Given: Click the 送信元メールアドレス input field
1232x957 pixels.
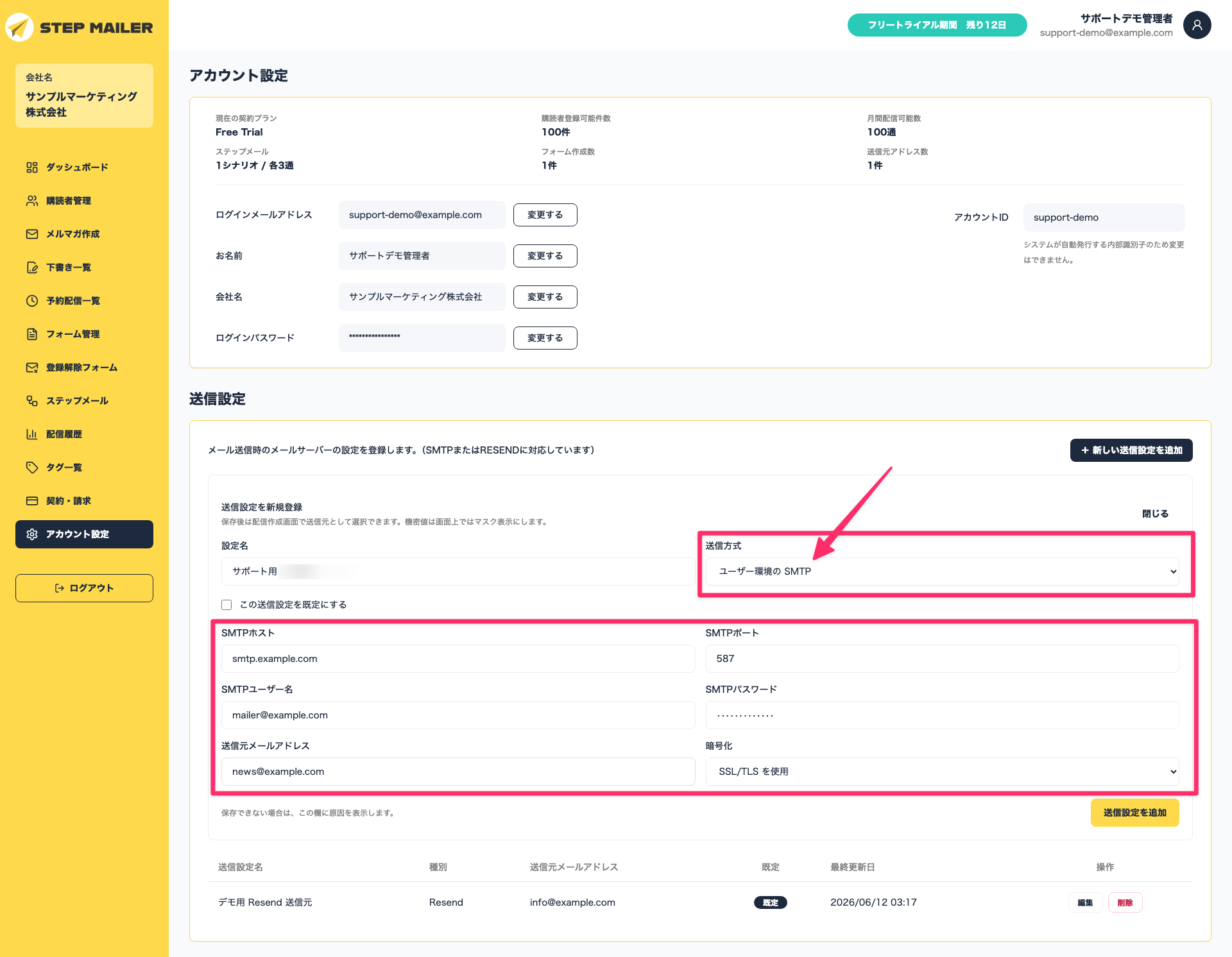Looking at the screenshot, I should [x=458, y=772].
